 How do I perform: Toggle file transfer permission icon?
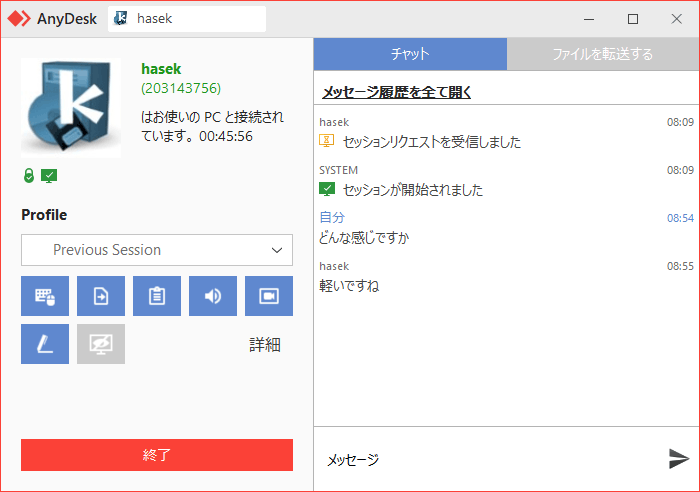[101, 296]
